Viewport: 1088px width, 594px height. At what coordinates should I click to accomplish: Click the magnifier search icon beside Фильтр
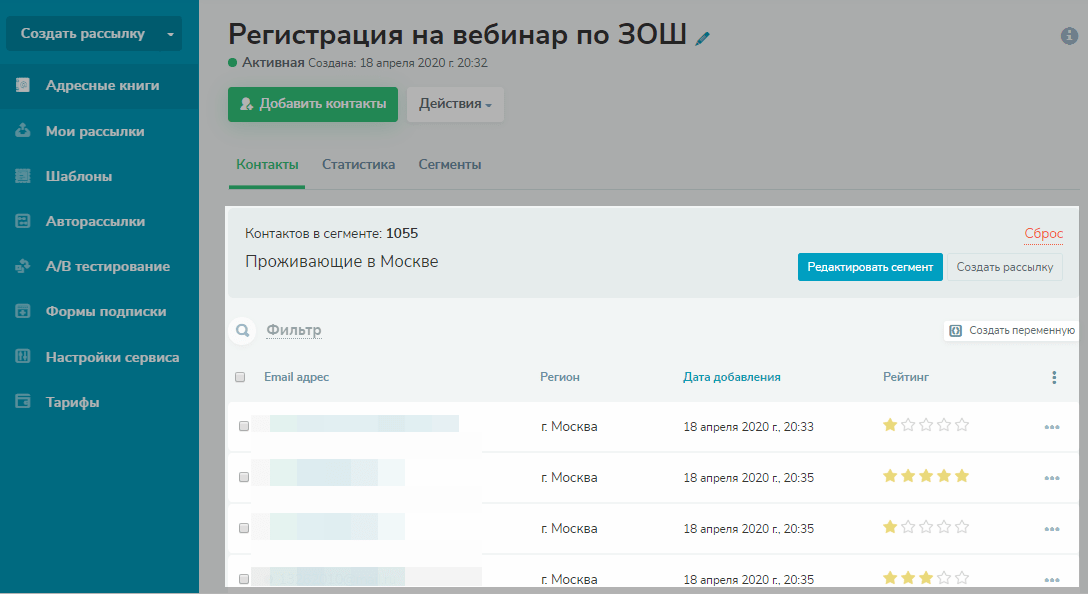click(241, 330)
